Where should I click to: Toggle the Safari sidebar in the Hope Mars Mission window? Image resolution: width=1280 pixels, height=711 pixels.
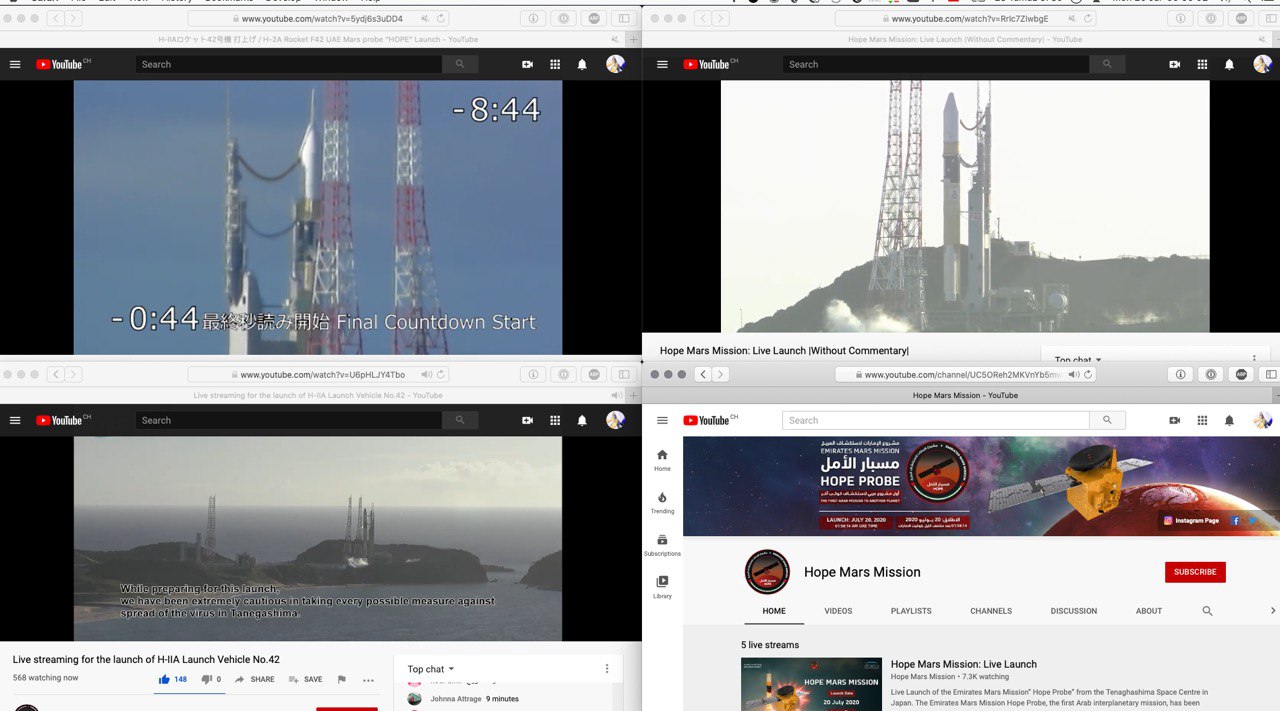click(x=1271, y=374)
